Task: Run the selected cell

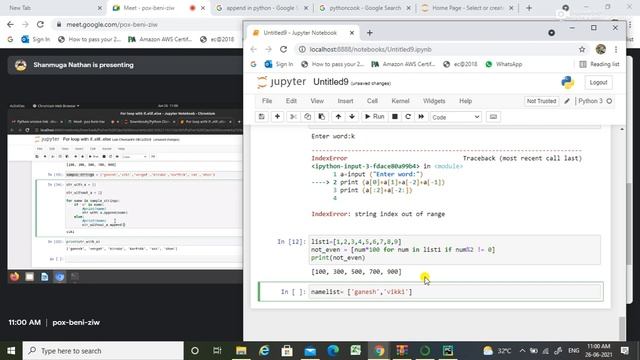Action: coord(374,117)
